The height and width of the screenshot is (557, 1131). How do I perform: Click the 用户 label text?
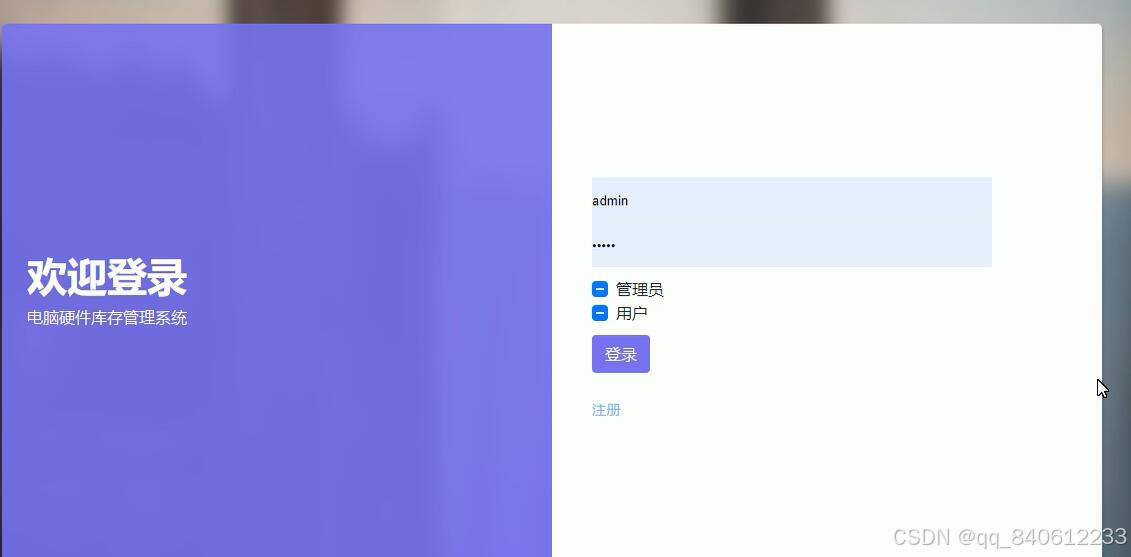click(631, 313)
